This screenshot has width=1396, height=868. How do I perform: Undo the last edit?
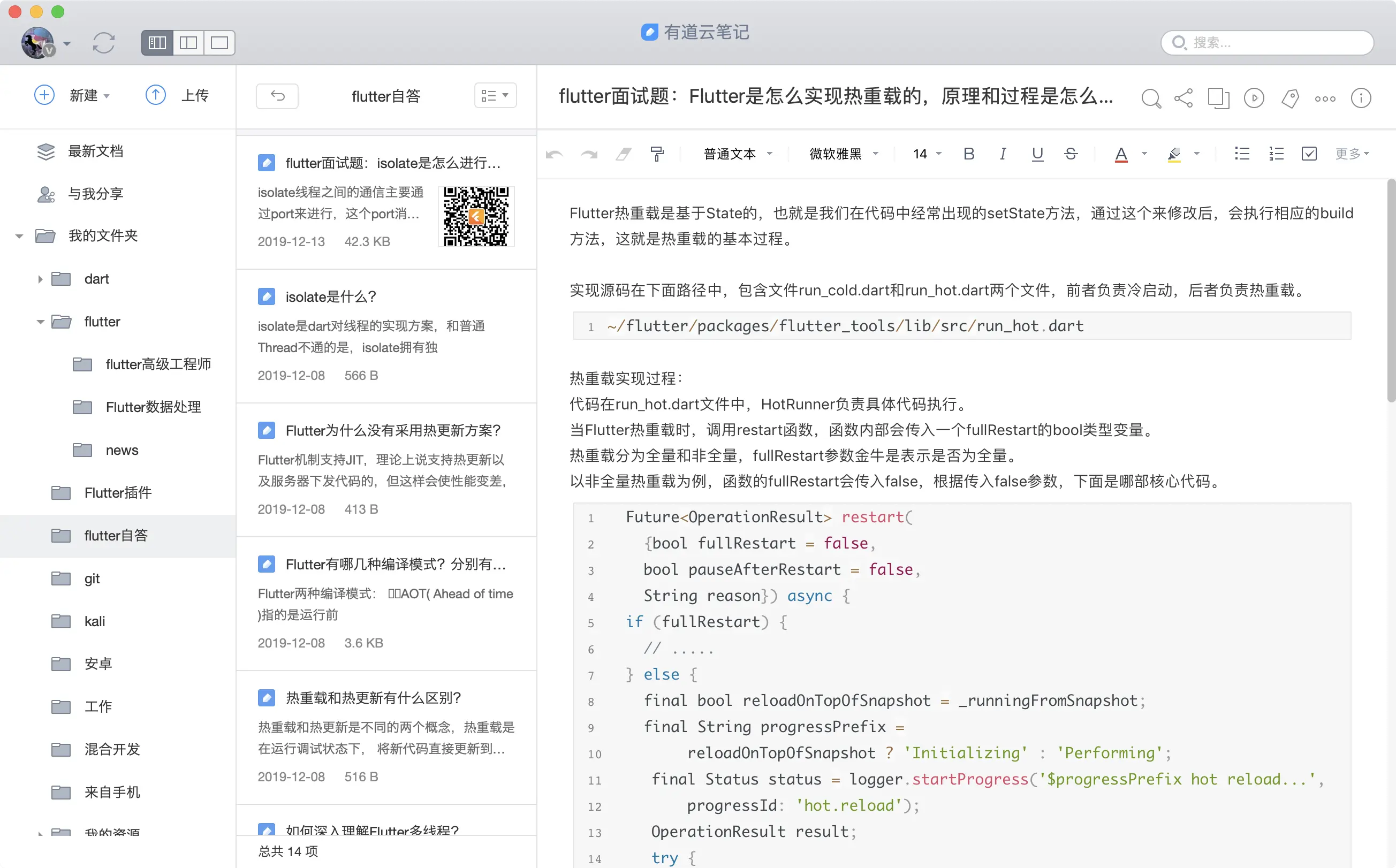coord(554,154)
